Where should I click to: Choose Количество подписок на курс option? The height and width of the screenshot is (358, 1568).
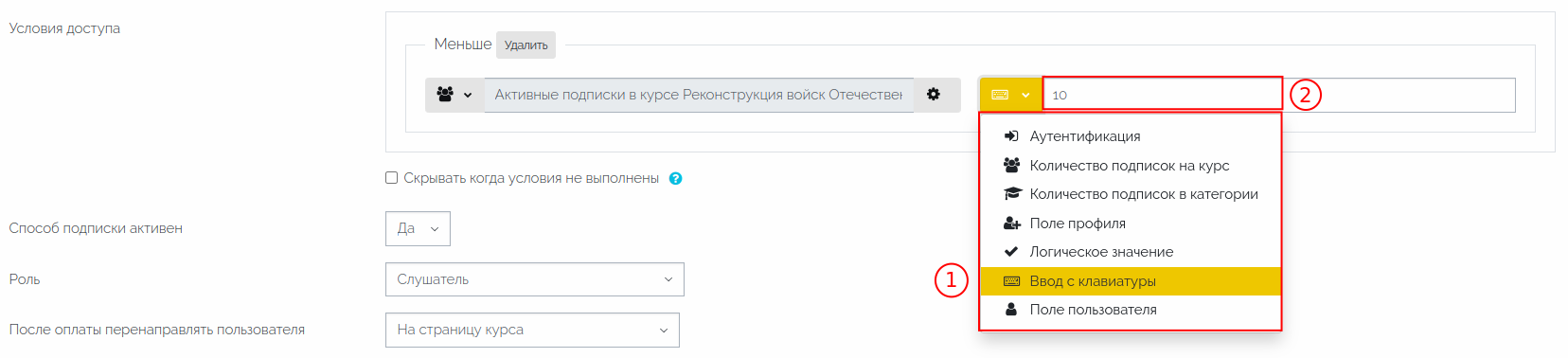pyautogui.click(x=1131, y=166)
